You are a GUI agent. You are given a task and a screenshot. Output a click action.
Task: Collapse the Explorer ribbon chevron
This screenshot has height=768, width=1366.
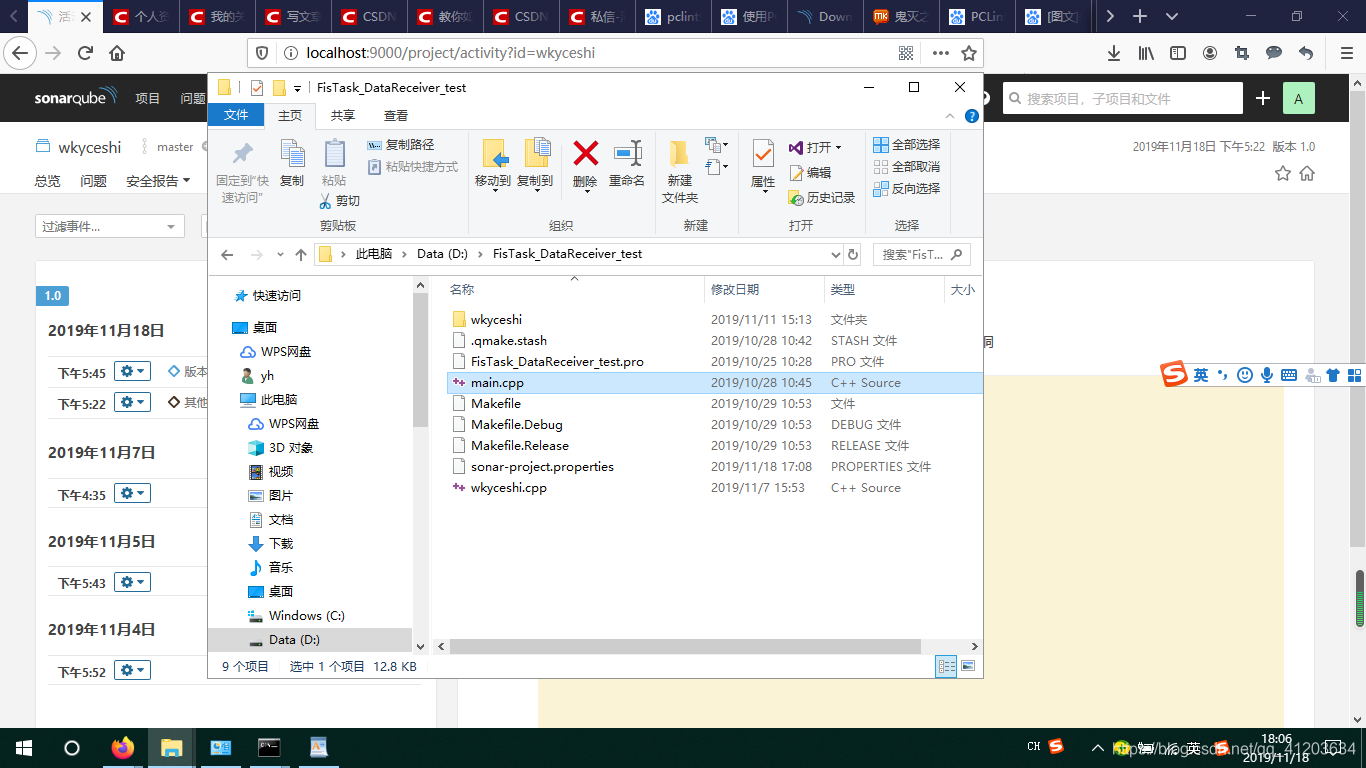pos(952,116)
